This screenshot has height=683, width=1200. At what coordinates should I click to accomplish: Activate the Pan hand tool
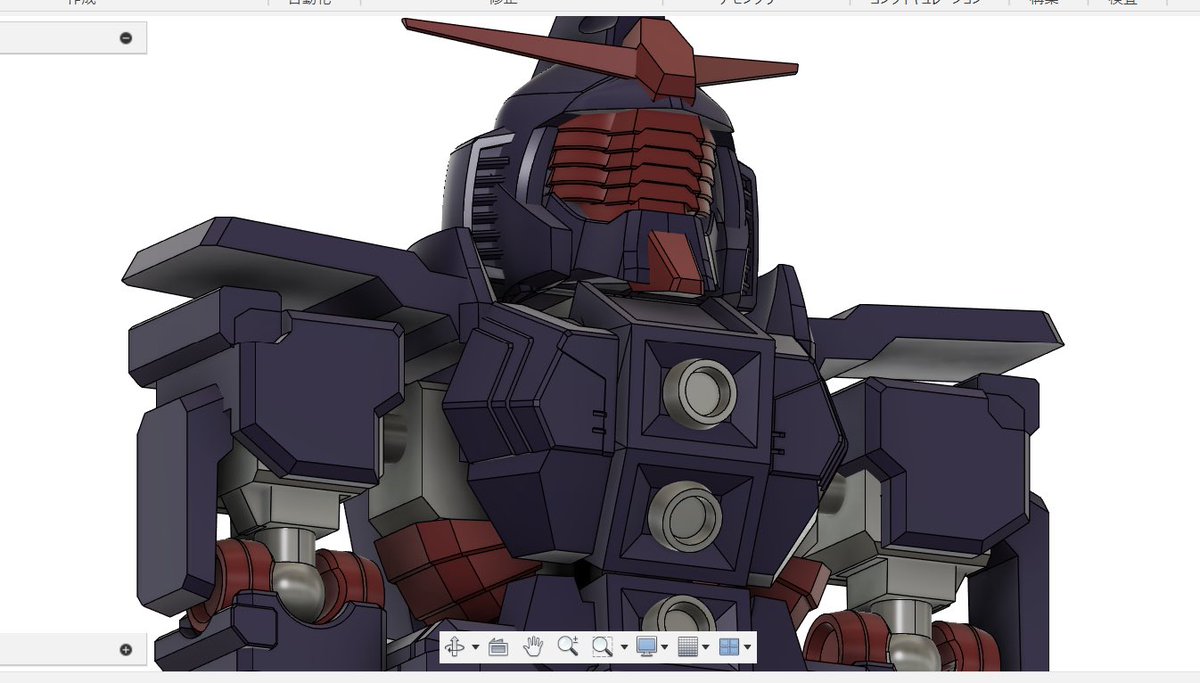tap(533, 646)
